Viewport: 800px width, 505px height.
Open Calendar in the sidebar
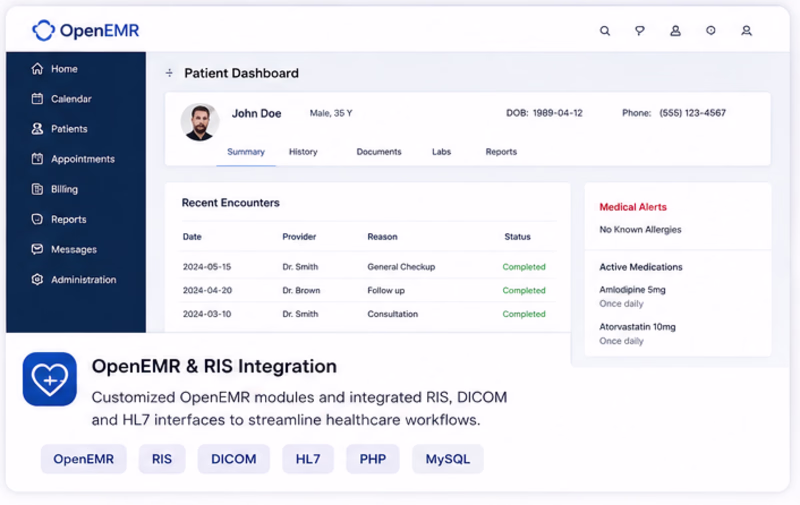[x=71, y=98]
